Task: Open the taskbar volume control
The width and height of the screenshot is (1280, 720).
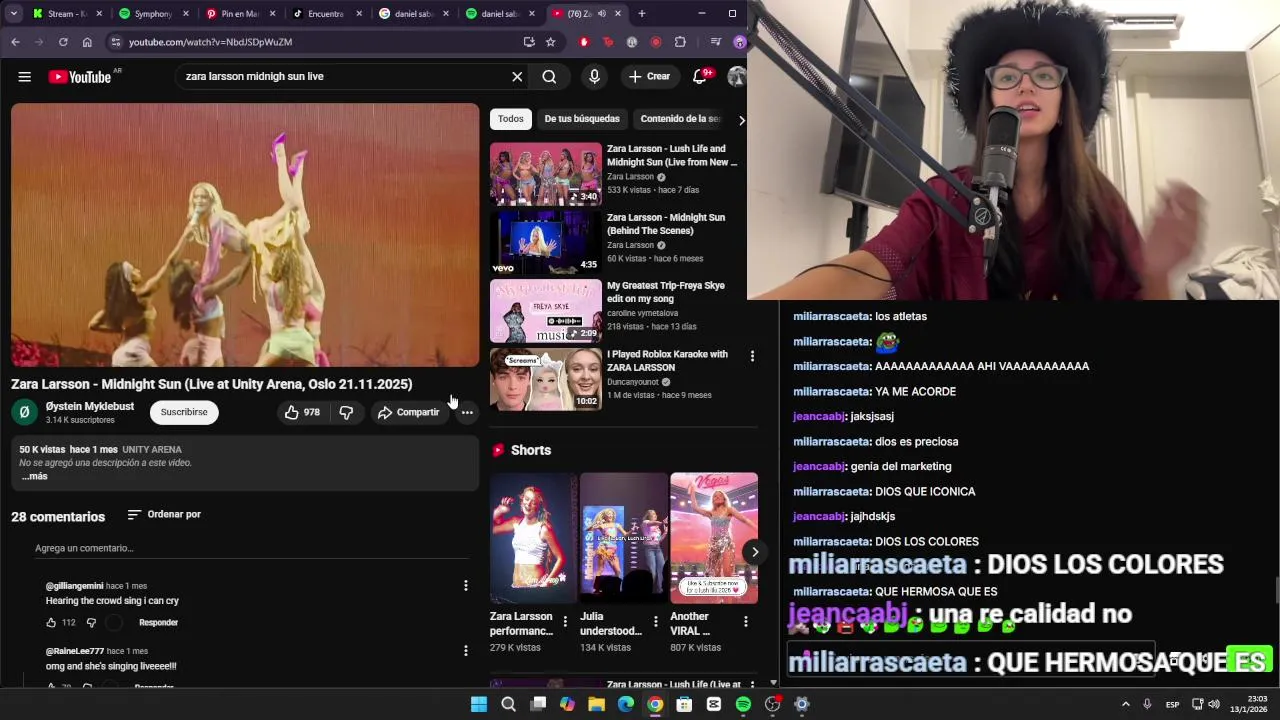Action: click(1214, 704)
